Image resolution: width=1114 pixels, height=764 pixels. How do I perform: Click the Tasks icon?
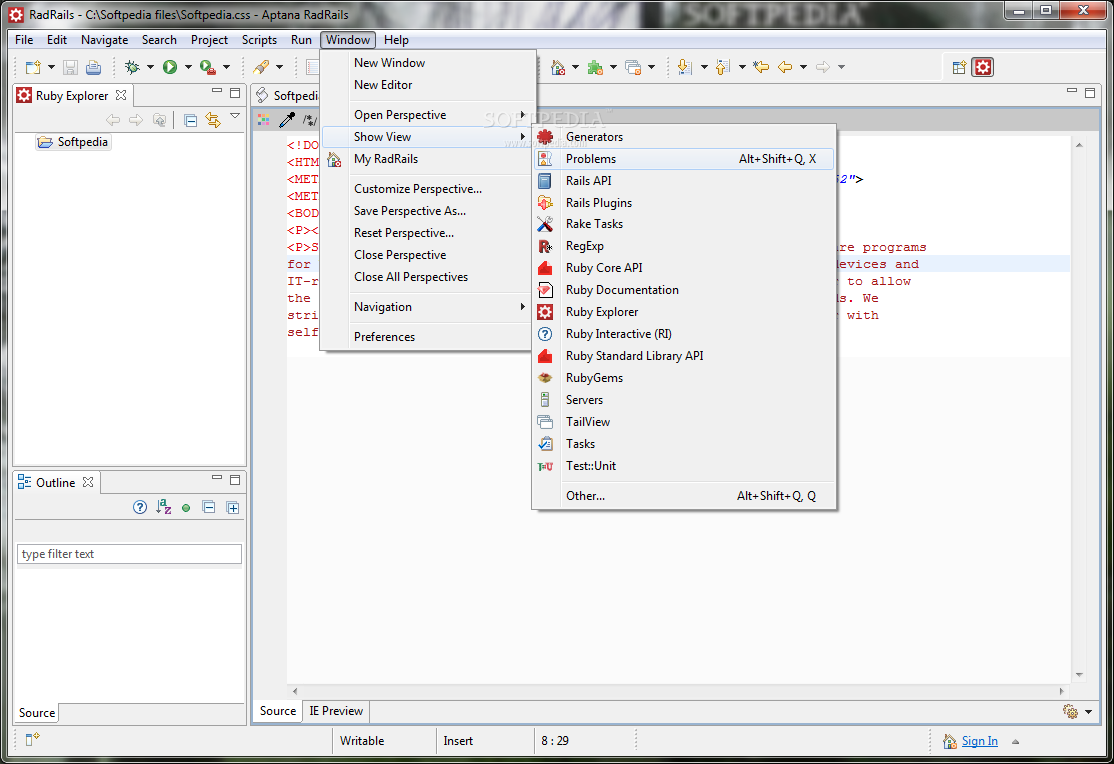[x=545, y=444]
